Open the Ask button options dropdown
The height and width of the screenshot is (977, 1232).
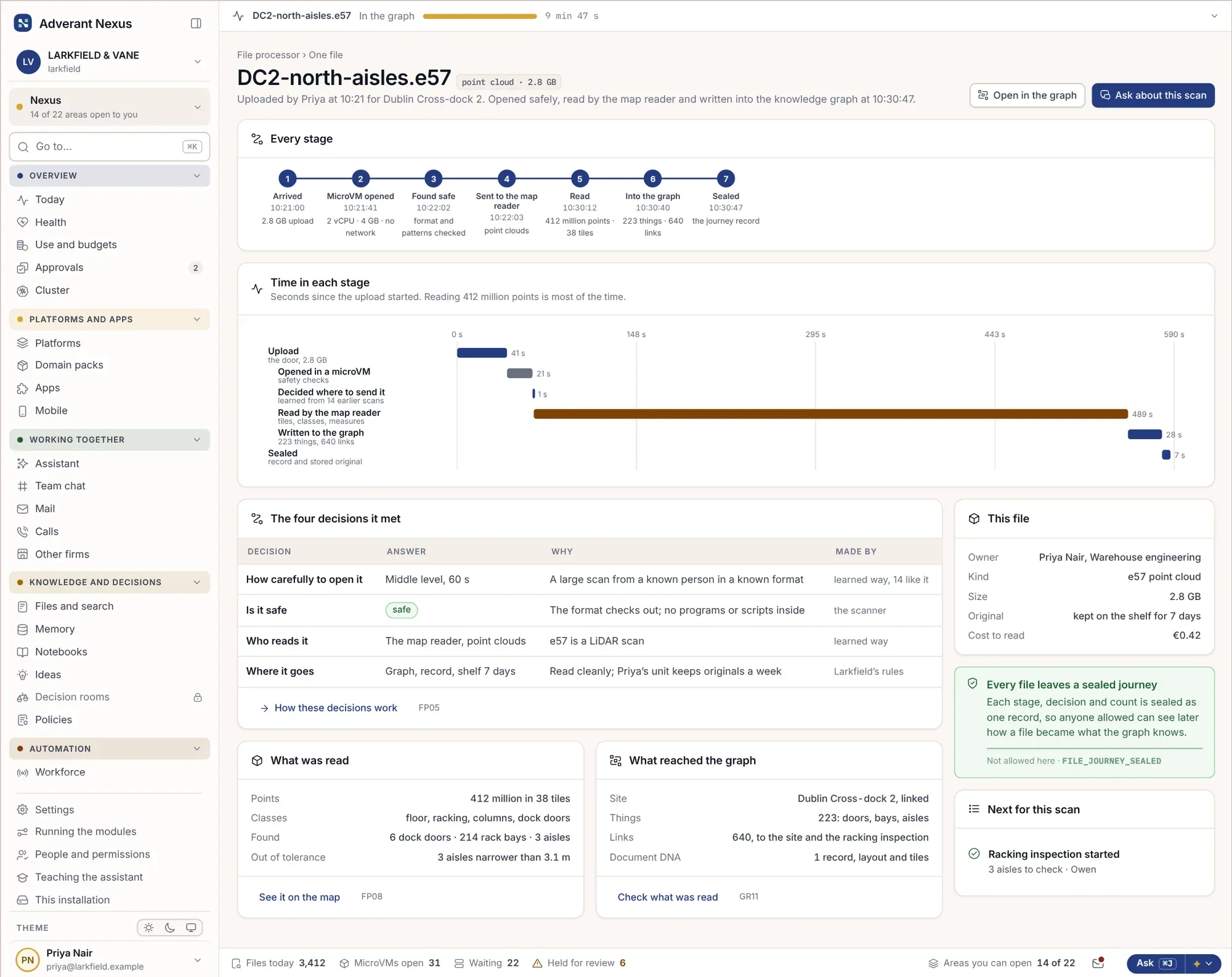coord(1204,963)
